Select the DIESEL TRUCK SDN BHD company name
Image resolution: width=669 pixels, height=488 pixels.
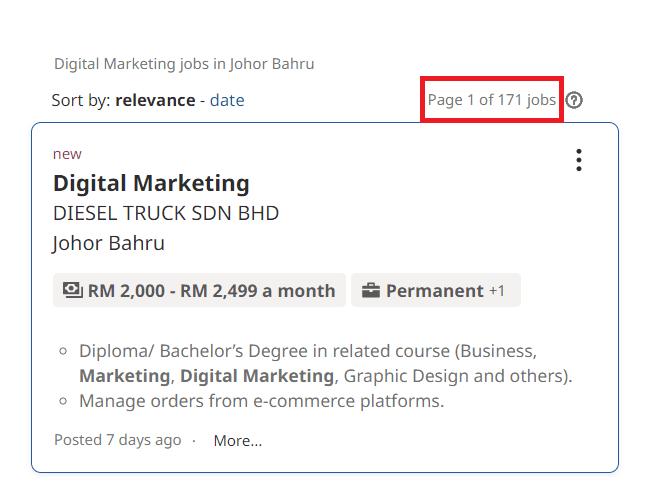pyautogui.click(x=166, y=213)
